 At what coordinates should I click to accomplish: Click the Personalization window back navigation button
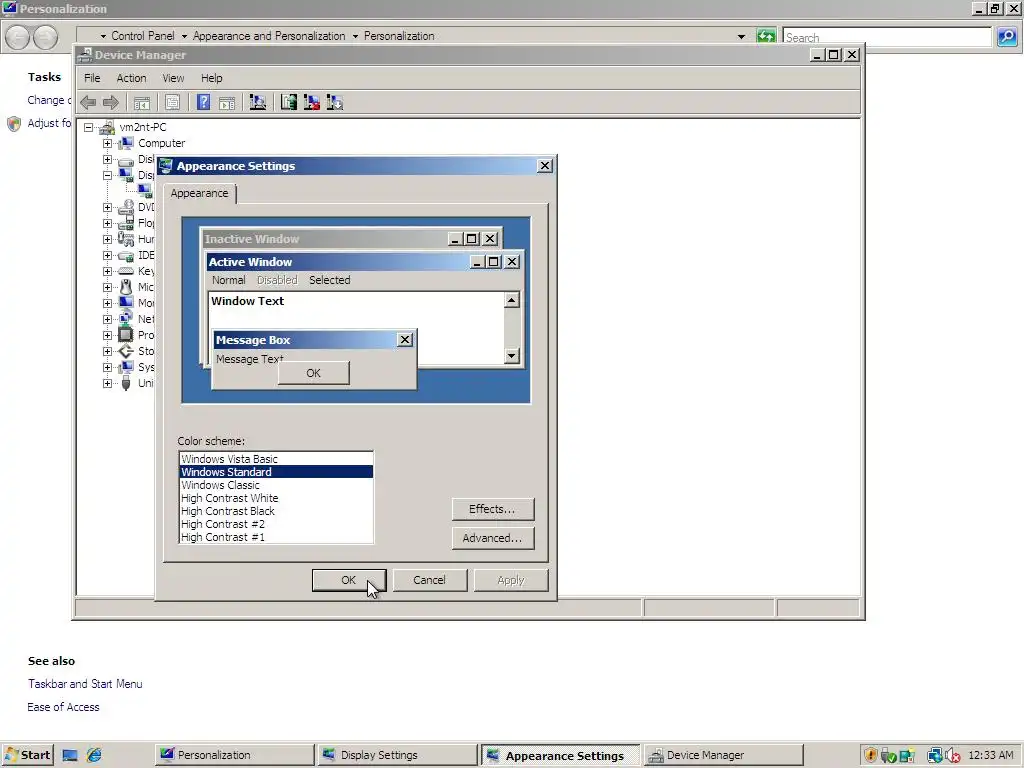point(18,37)
